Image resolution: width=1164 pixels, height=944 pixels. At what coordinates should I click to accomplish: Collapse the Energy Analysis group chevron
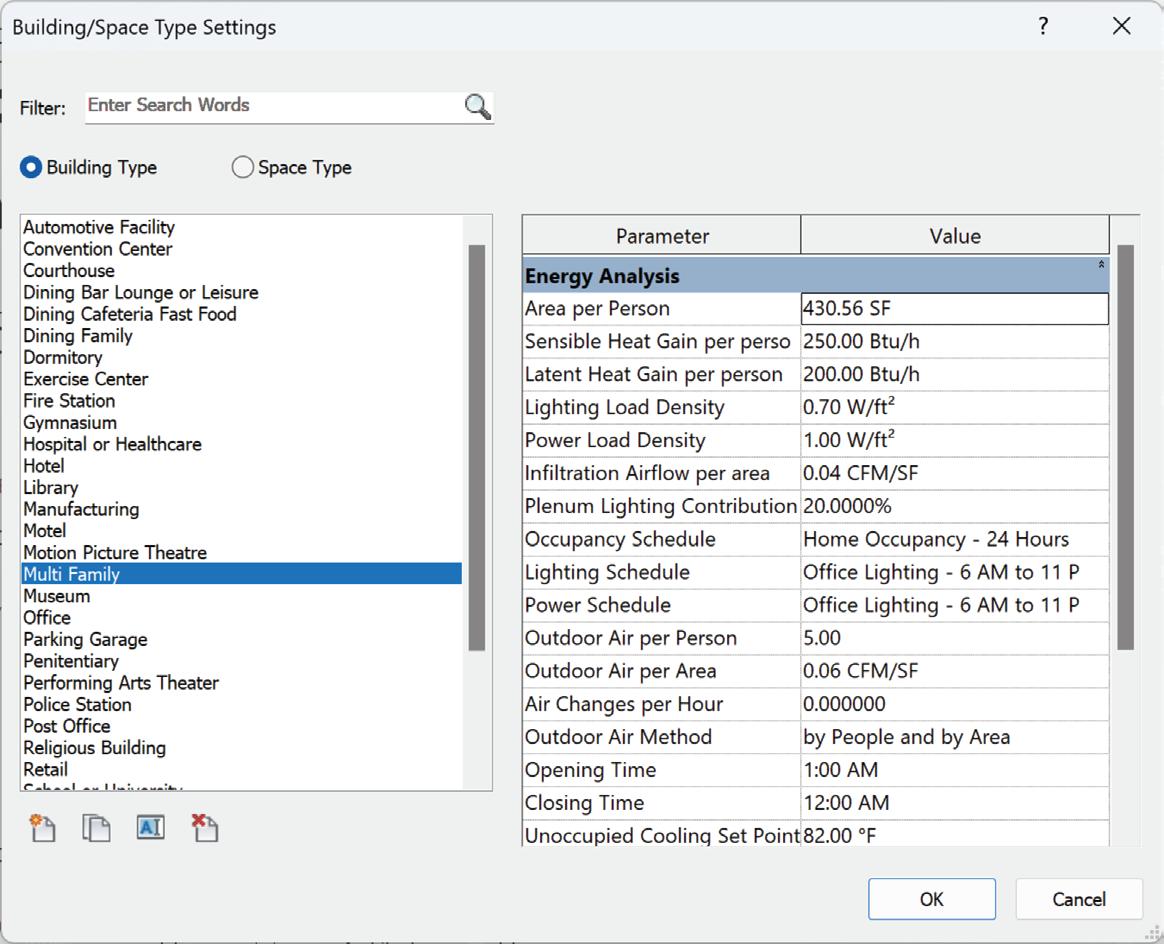[1101, 266]
